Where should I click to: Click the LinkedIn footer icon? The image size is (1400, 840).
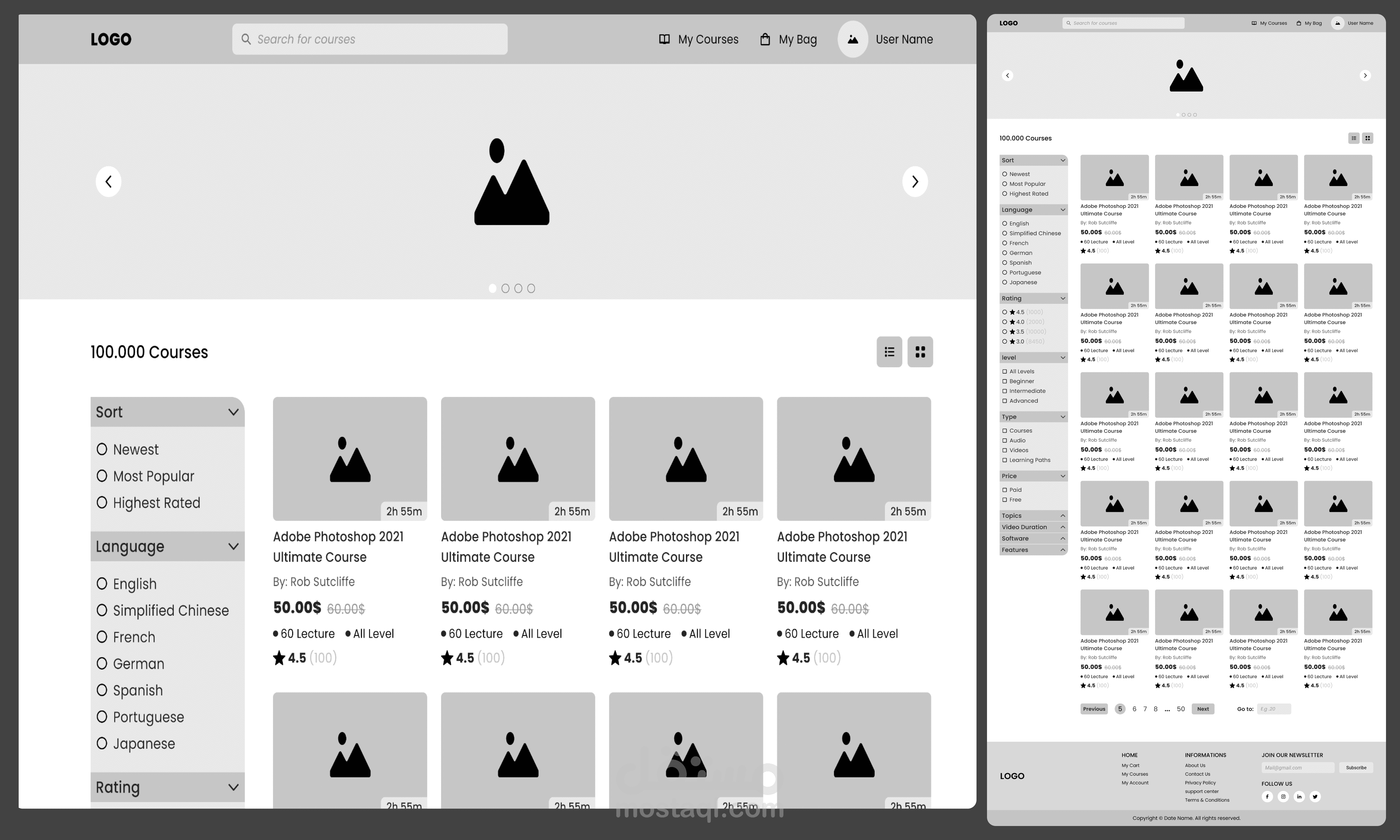point(1299,797)
